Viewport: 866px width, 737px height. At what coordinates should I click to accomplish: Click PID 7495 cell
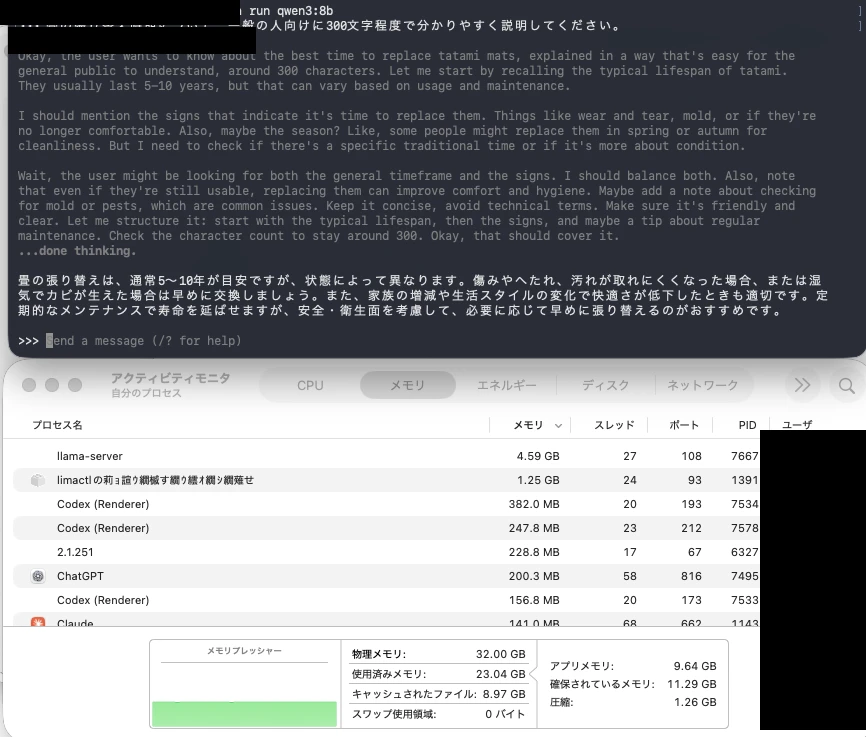744,576
